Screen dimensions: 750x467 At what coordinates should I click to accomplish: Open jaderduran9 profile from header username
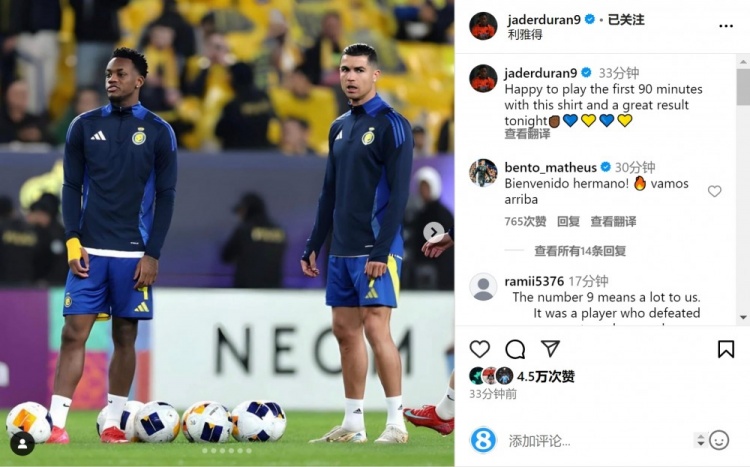544,20
